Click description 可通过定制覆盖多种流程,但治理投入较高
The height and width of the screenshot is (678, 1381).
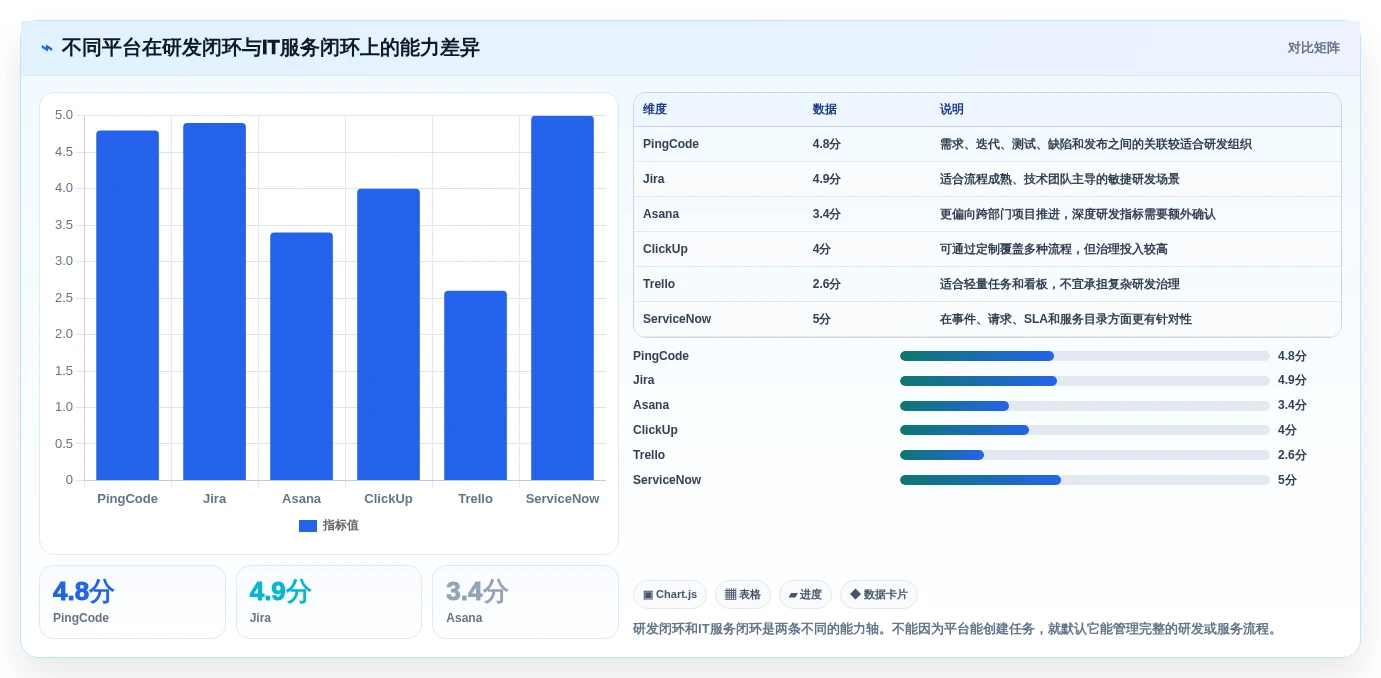click(x=1053, y=249)
